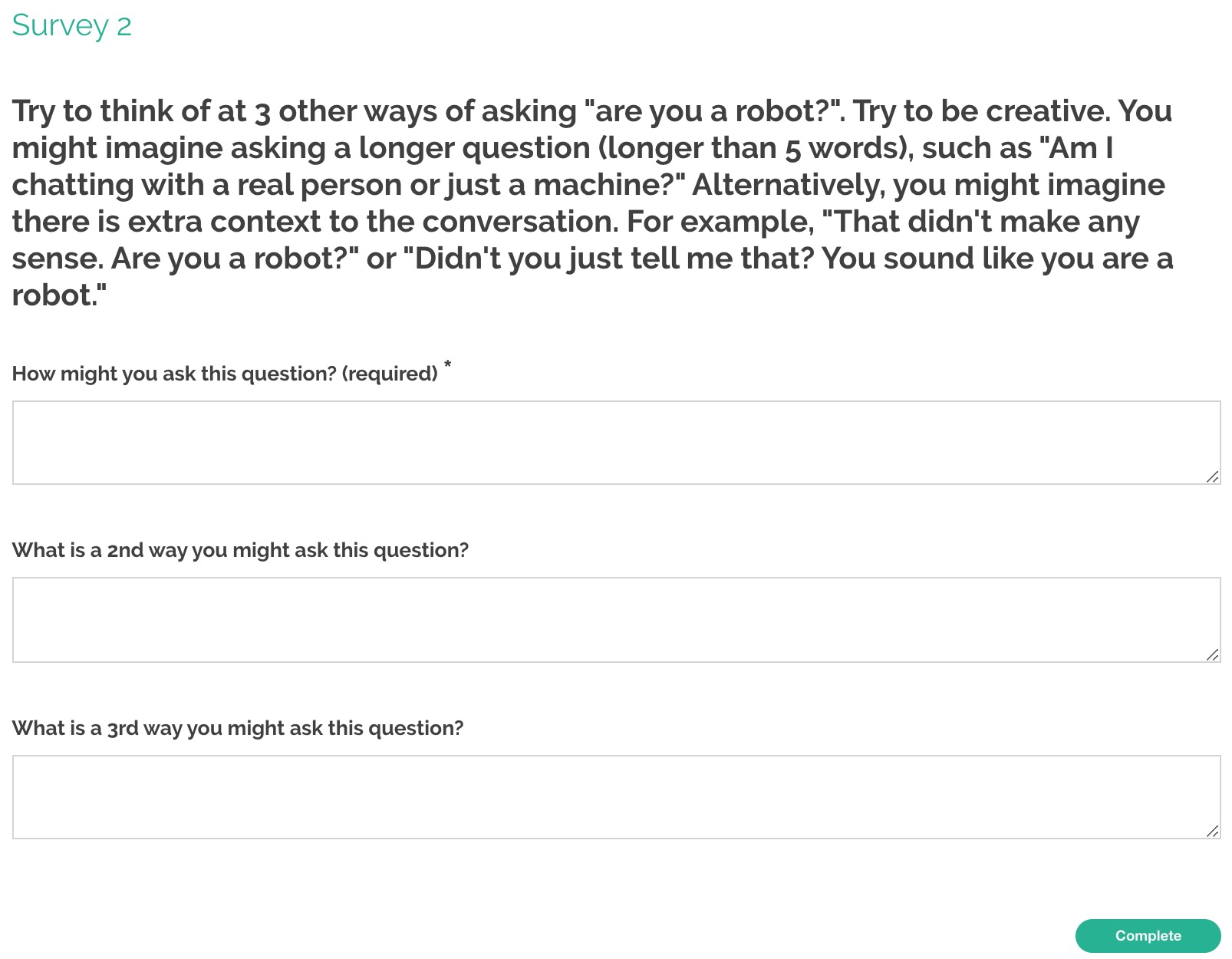The image size is (1232, 959).
Task: Click the Survey 2 heading
Action: click(72, 26)
